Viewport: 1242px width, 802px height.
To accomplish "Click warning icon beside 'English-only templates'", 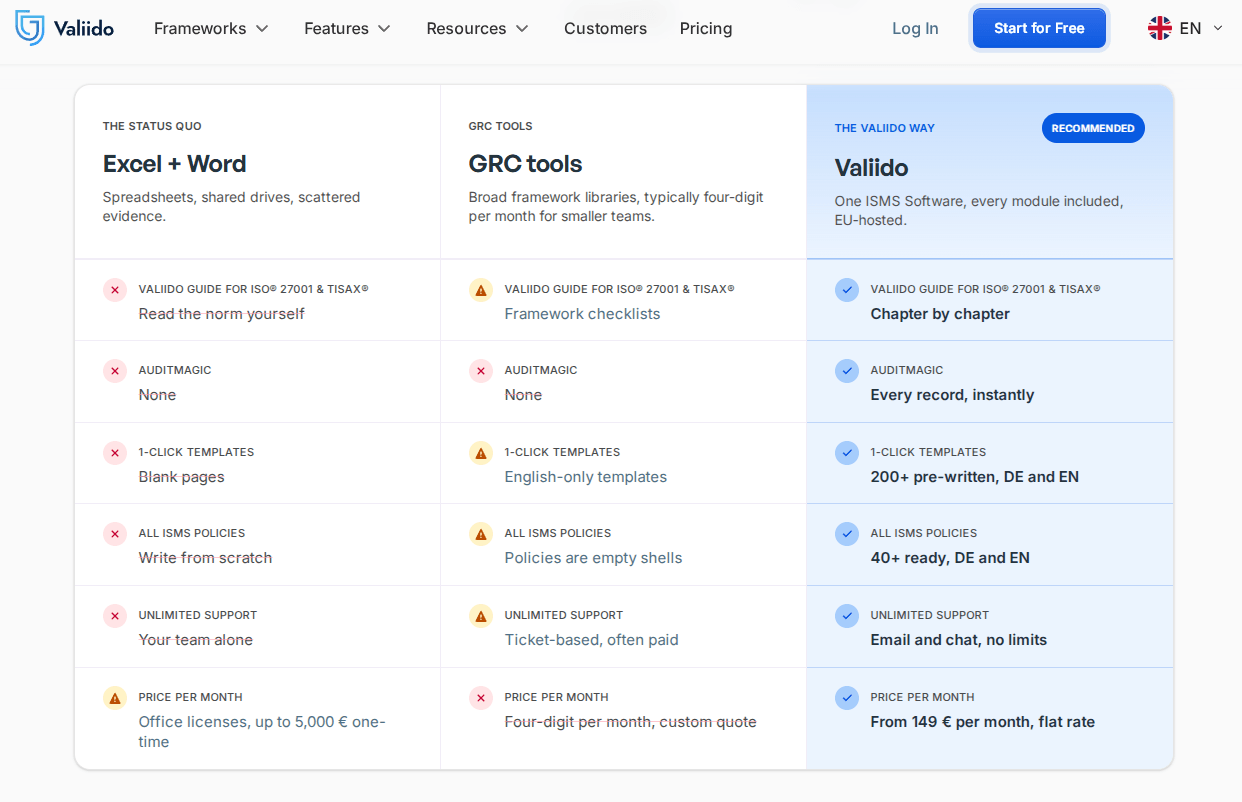I will tap(481, 453).
